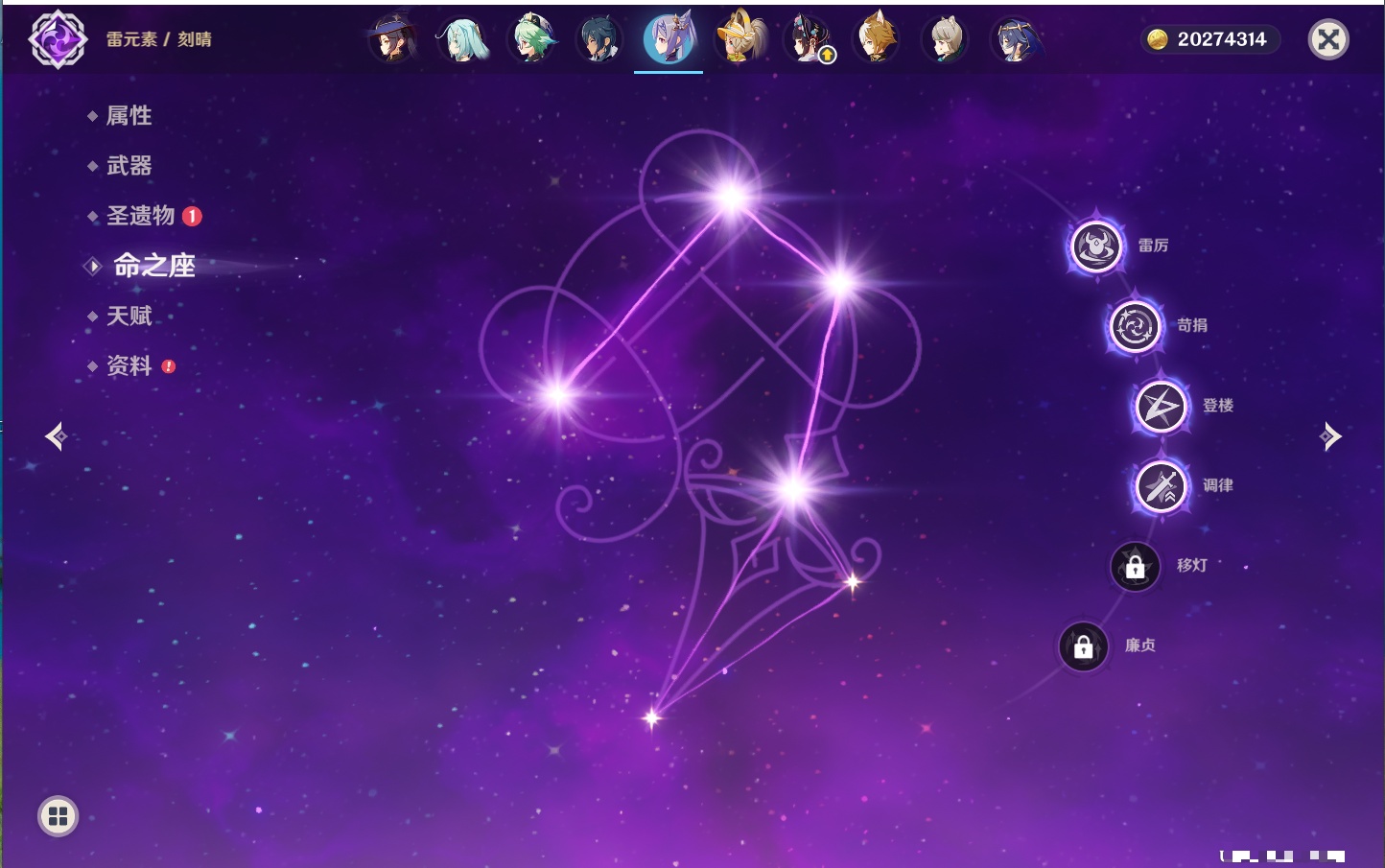
Task: Click the 雷厉 label text
Action: [1153, 246]
